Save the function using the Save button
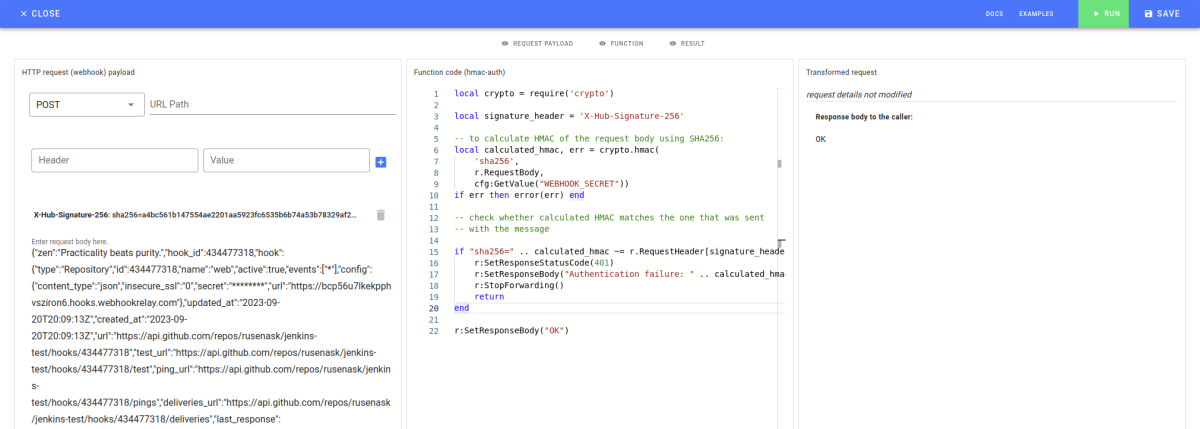Viewport: 1200px width, 429px height. 1164,14
